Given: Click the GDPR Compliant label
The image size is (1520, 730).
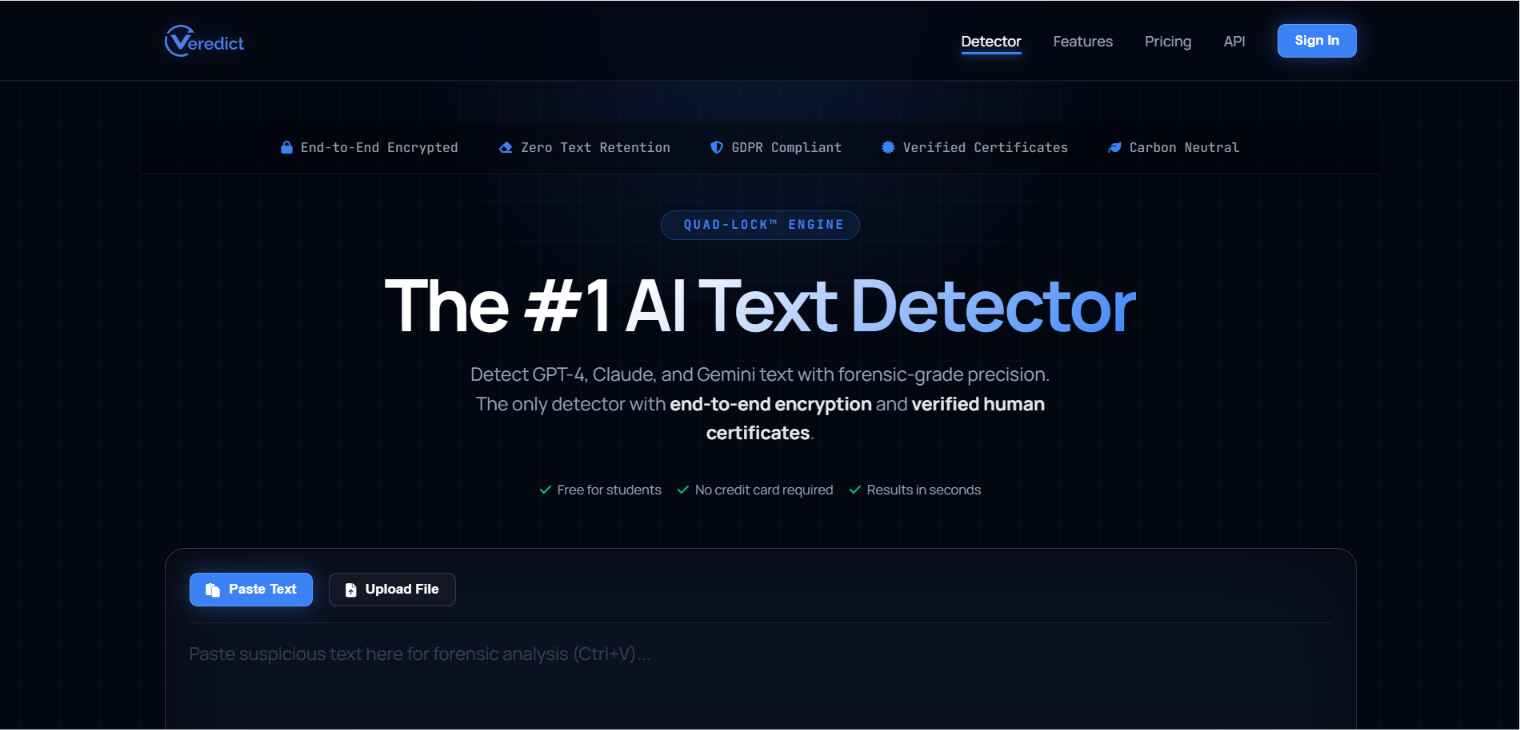Looking at the screenshot, I should pyautogui.click(x=787, y=147).
